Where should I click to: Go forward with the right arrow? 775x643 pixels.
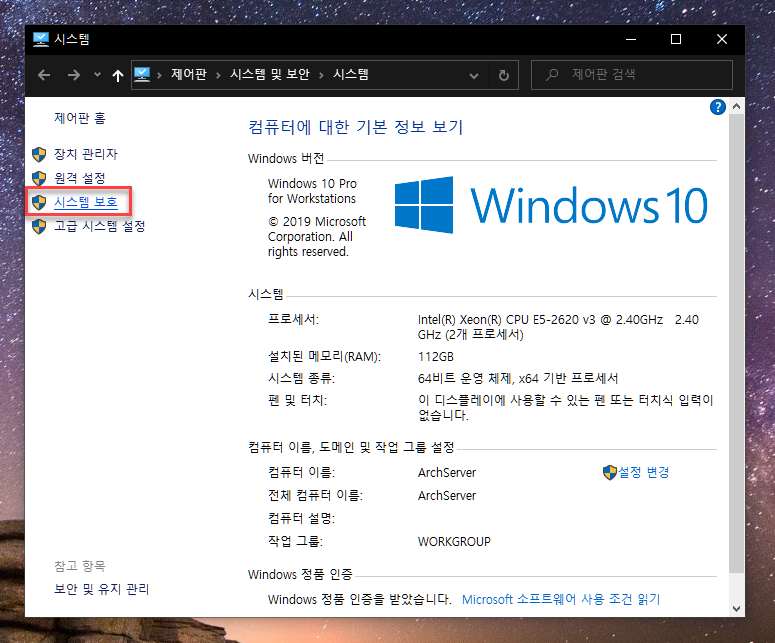[74, 75]
